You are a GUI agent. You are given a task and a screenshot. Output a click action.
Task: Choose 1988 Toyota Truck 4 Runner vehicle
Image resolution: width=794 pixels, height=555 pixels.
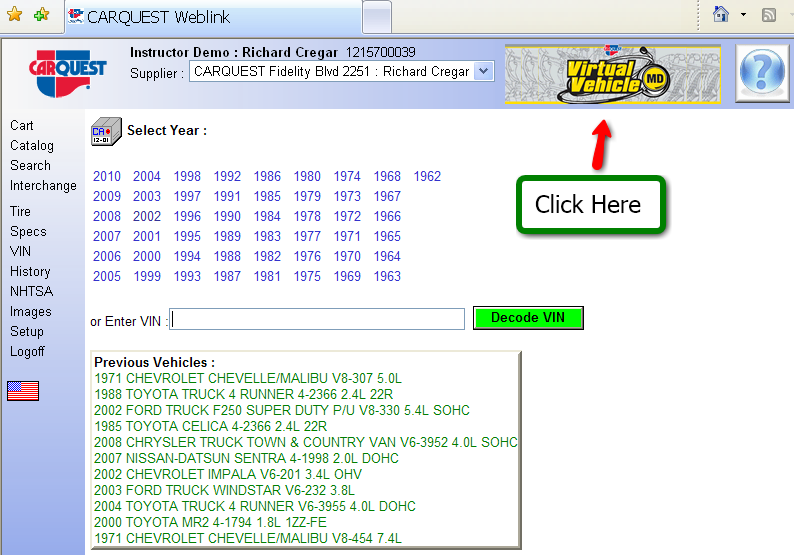244,394
